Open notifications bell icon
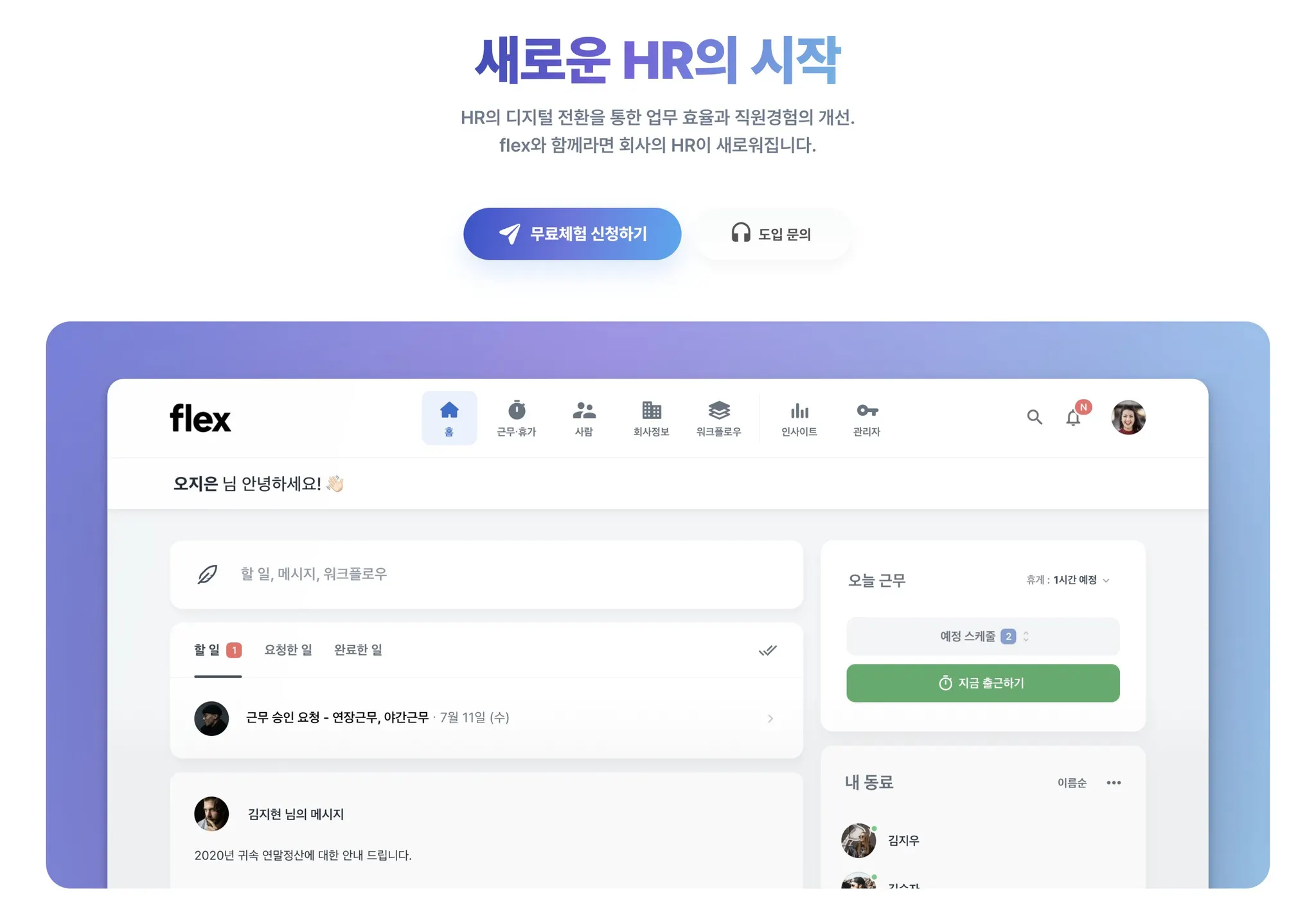This screenshot has height=905, width=1316. tap(1074, 418)
